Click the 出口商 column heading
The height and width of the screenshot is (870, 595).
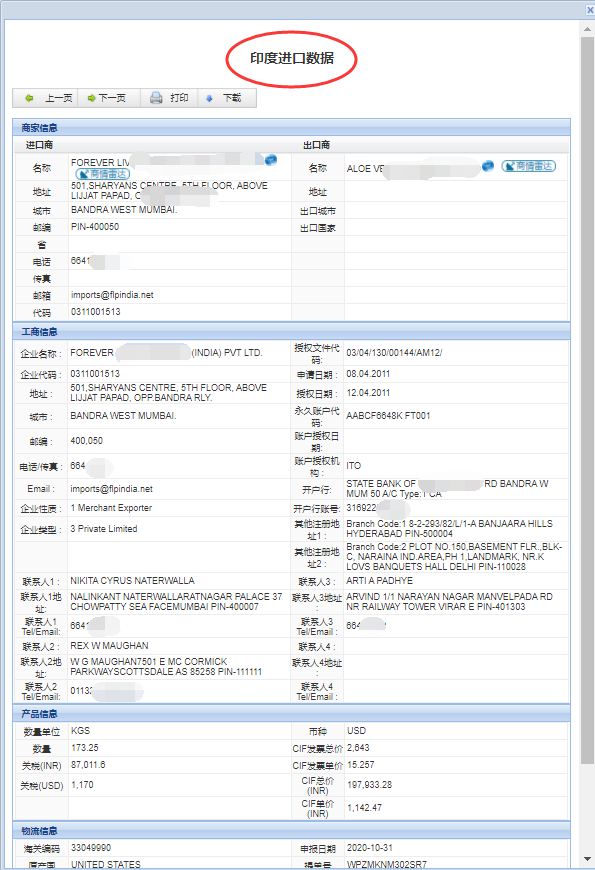click(316, 145)
